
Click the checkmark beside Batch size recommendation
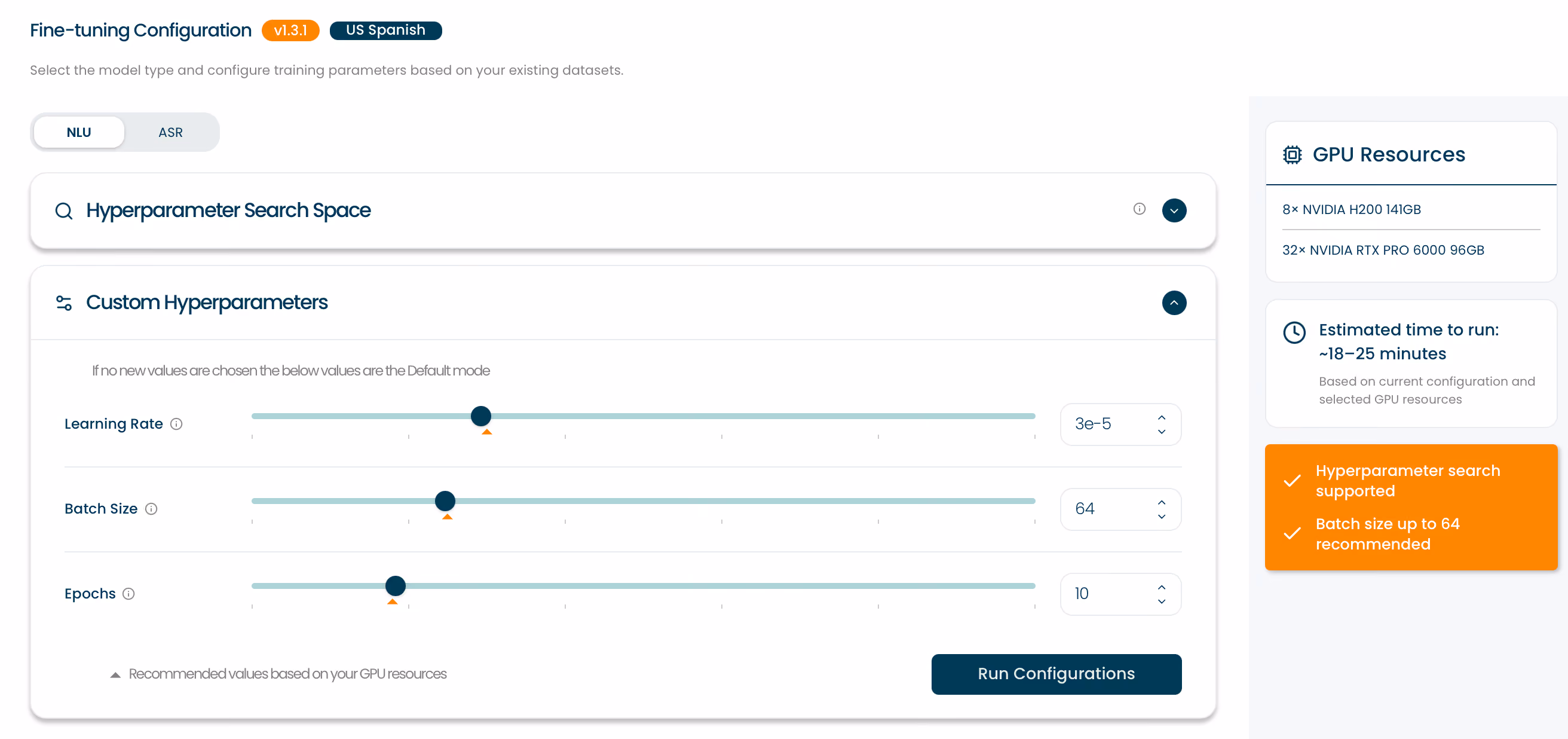click(x=1292, y=534)
